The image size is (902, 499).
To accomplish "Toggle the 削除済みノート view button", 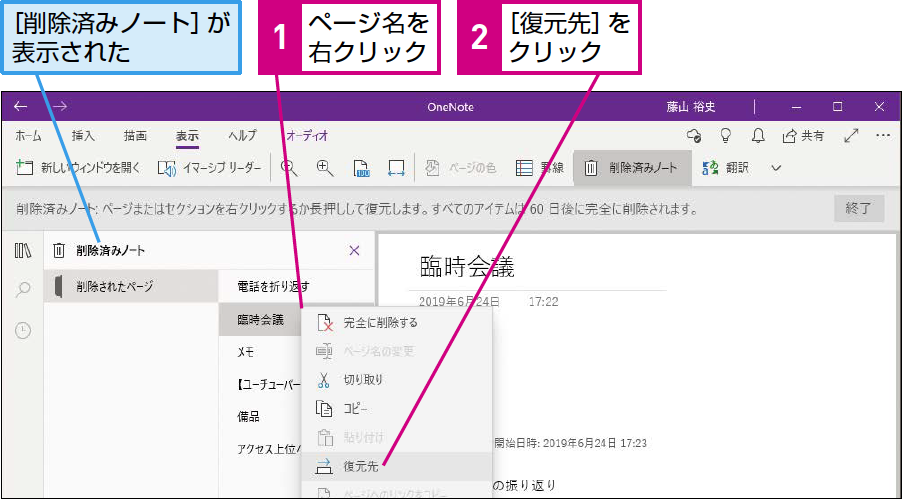I will [x=632, y=168].
